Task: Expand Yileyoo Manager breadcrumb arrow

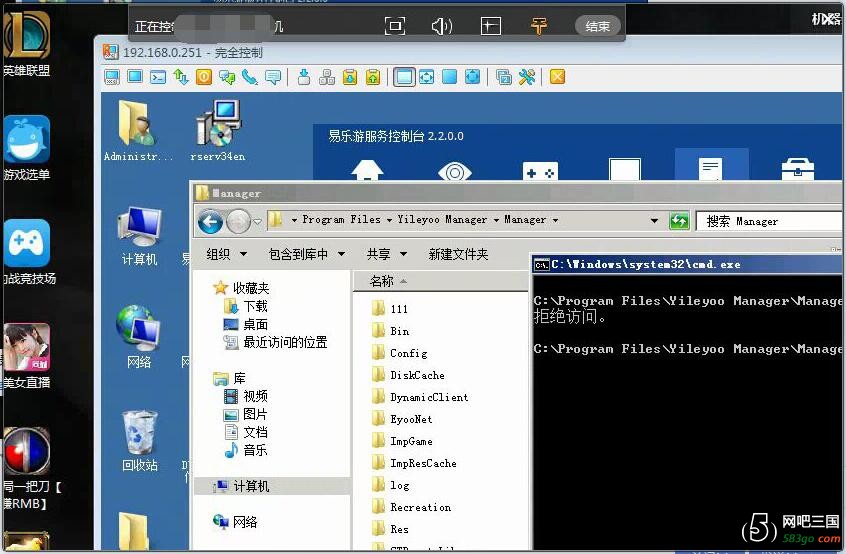Action: (496, 220)
